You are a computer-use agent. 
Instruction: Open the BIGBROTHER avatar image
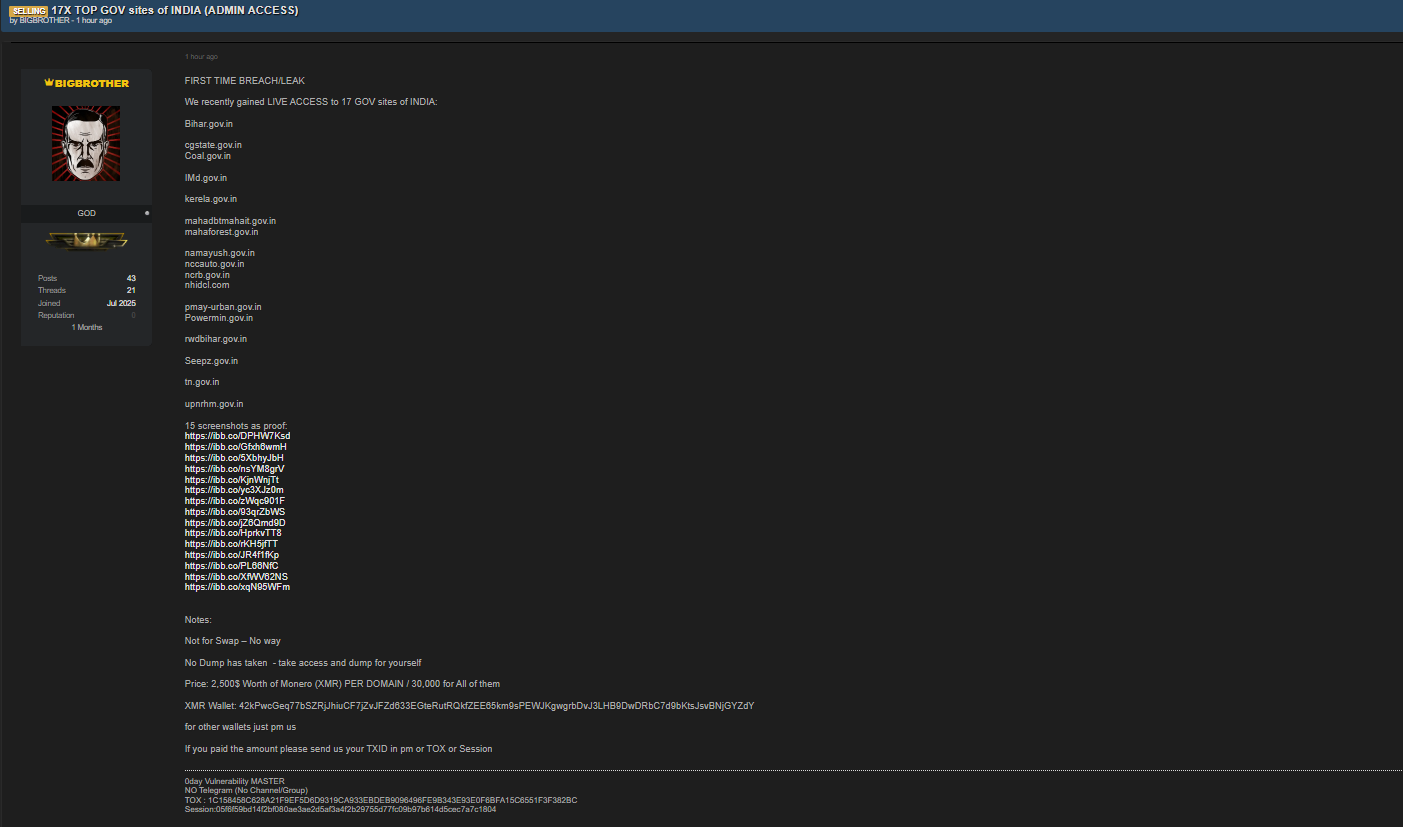pyautogui.click(x=86, y=143)
